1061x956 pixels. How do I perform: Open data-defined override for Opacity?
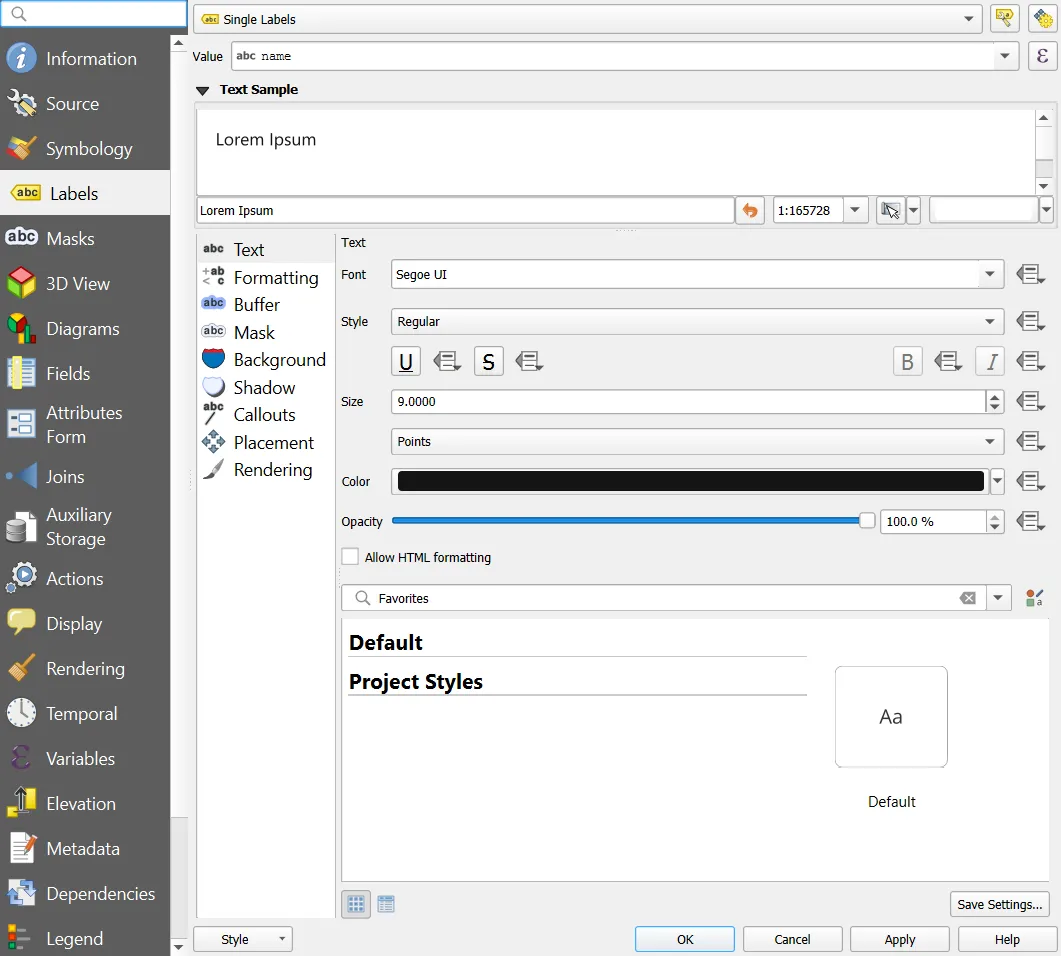coord(1031,522)
